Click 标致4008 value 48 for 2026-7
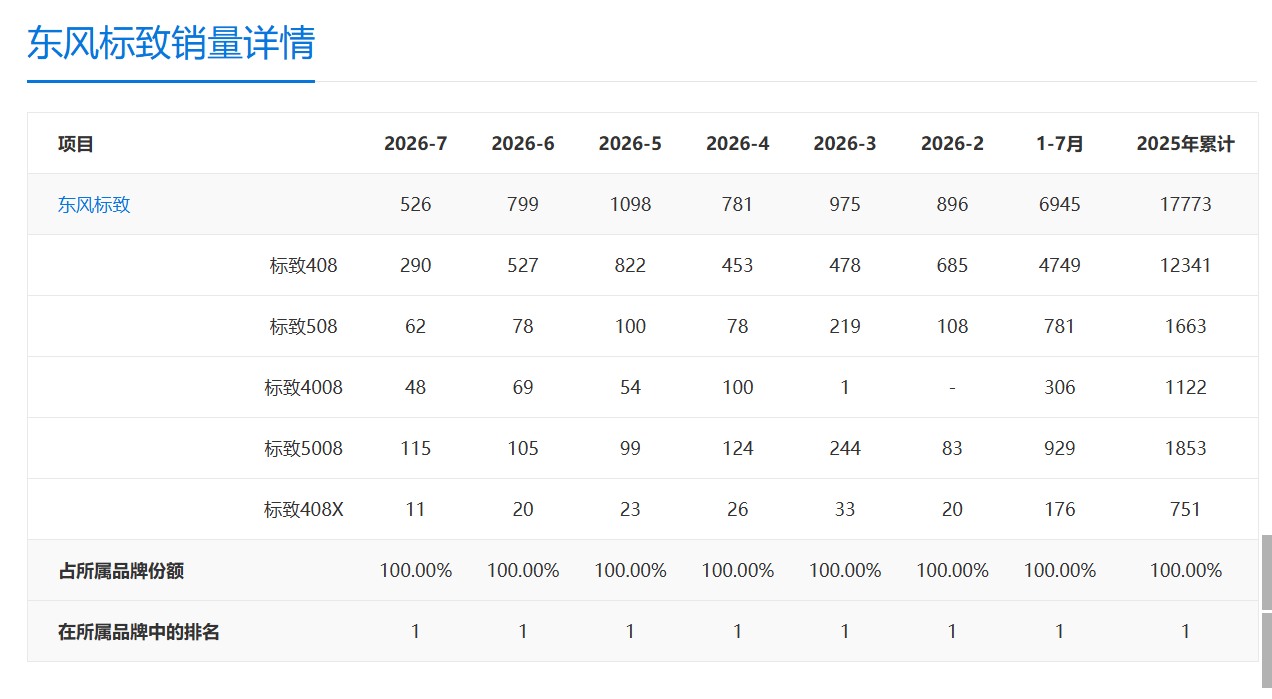 point(416,388)
